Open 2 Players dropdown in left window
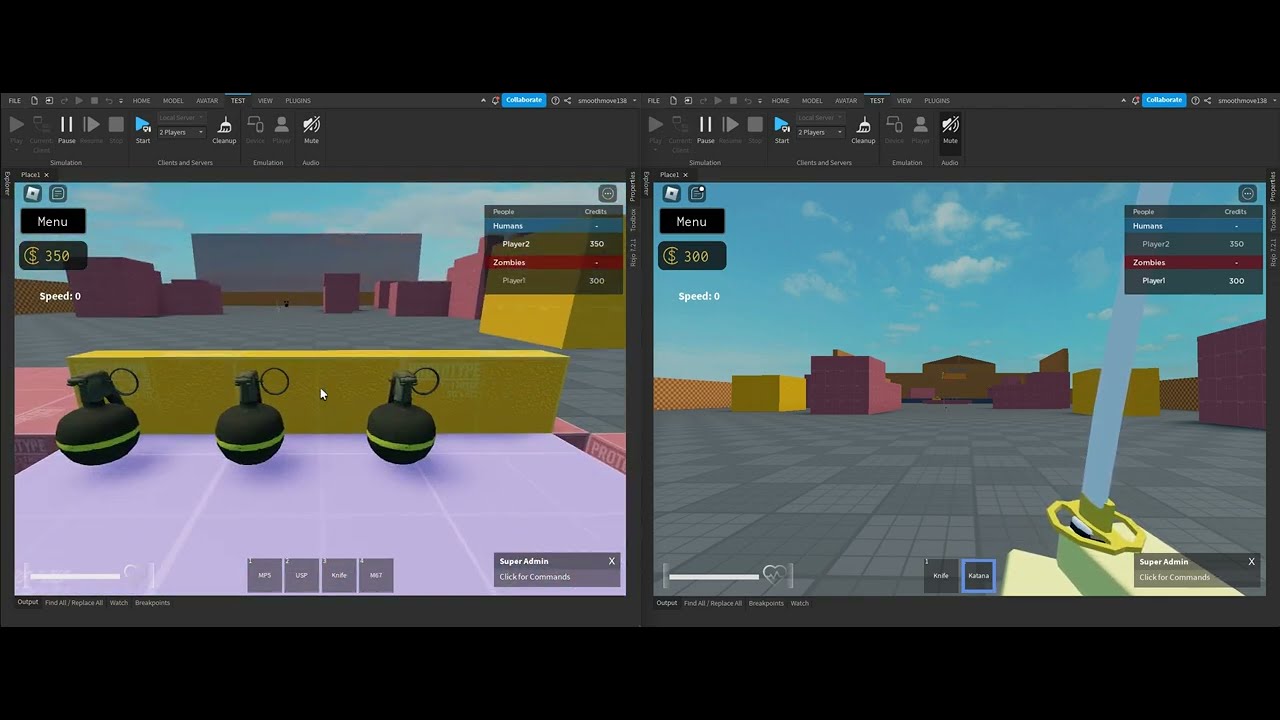 (x=182, y=132)
